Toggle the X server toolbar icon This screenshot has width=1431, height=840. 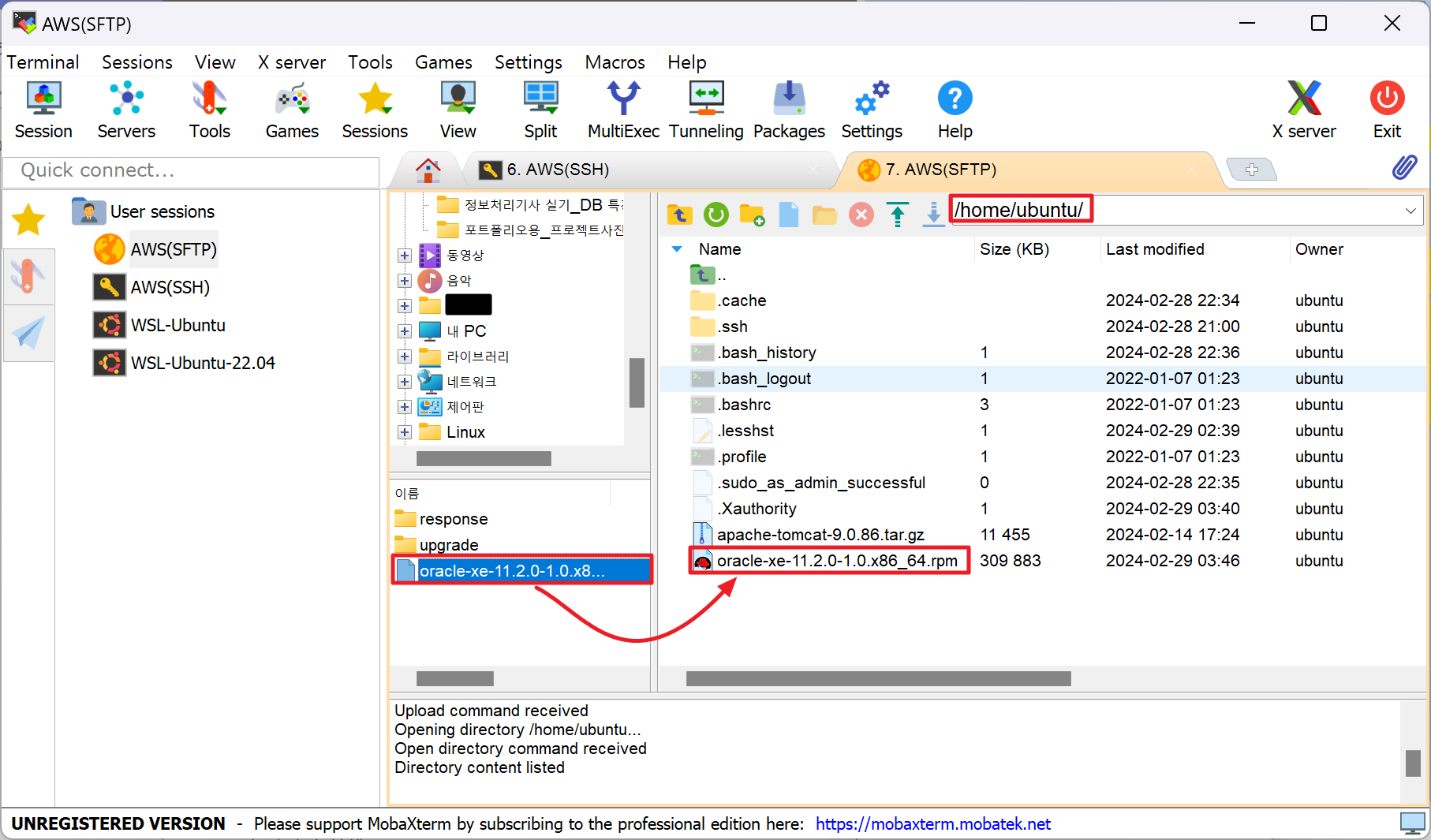point(1304,110)
